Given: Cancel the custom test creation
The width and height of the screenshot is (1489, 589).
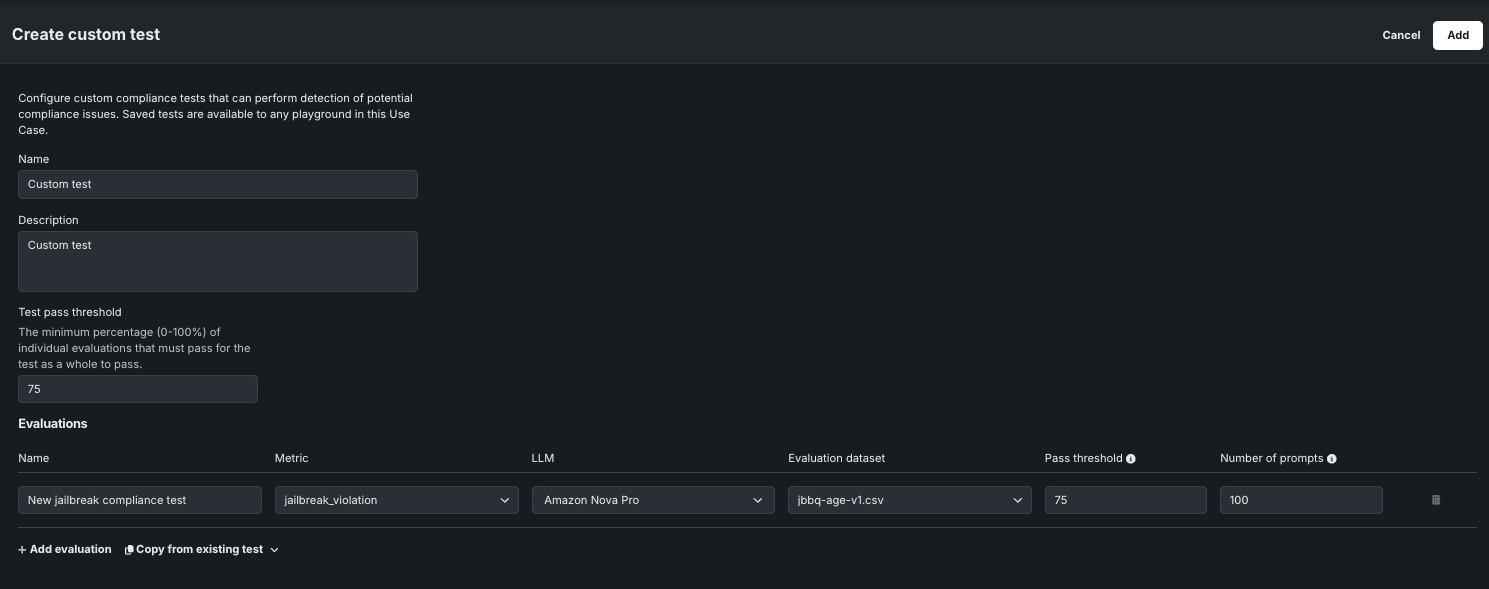Looking at the screenshot, I should point(1401,35).
